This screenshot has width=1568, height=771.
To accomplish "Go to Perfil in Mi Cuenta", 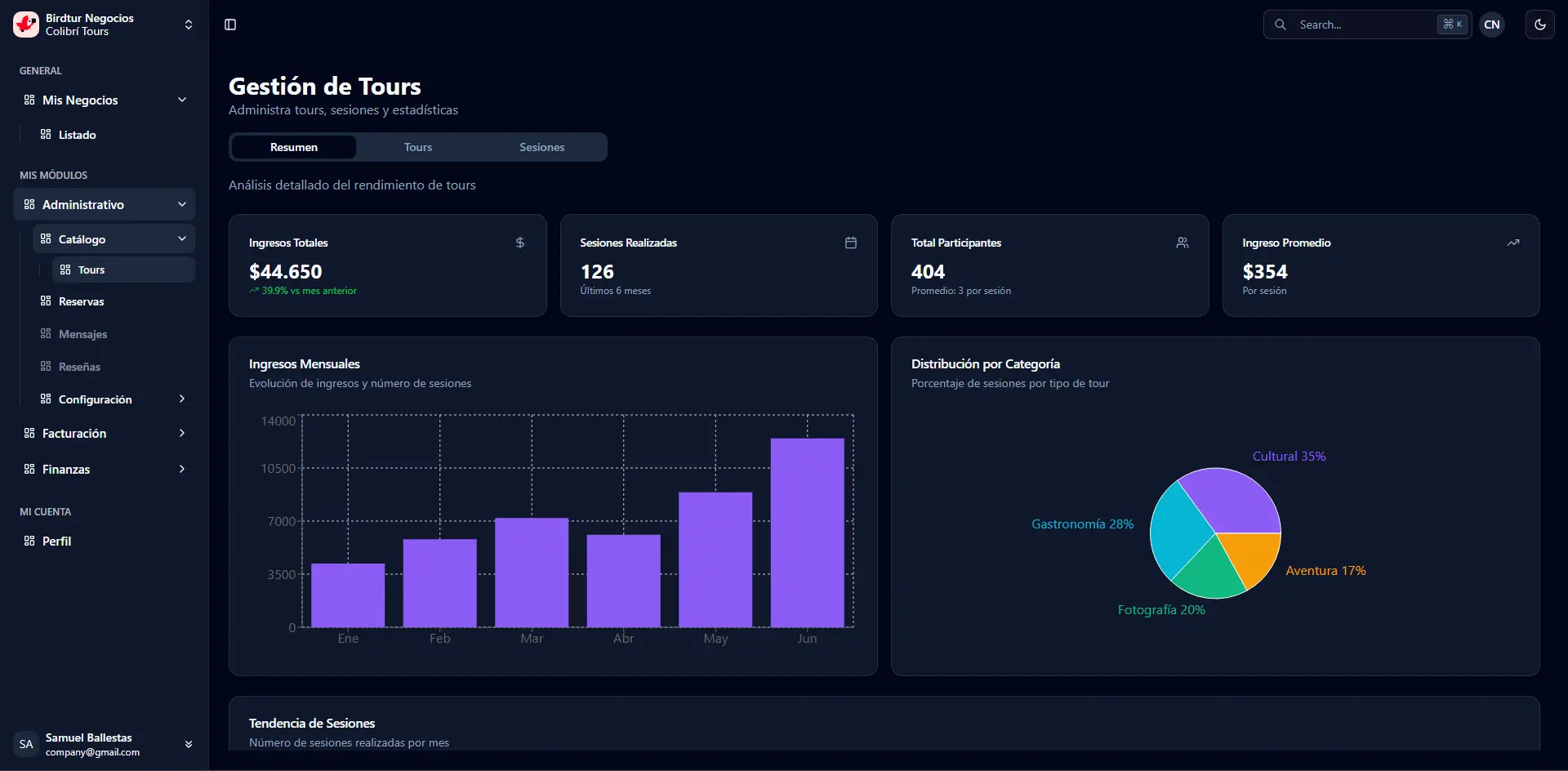I will click(x=56, y=541).
